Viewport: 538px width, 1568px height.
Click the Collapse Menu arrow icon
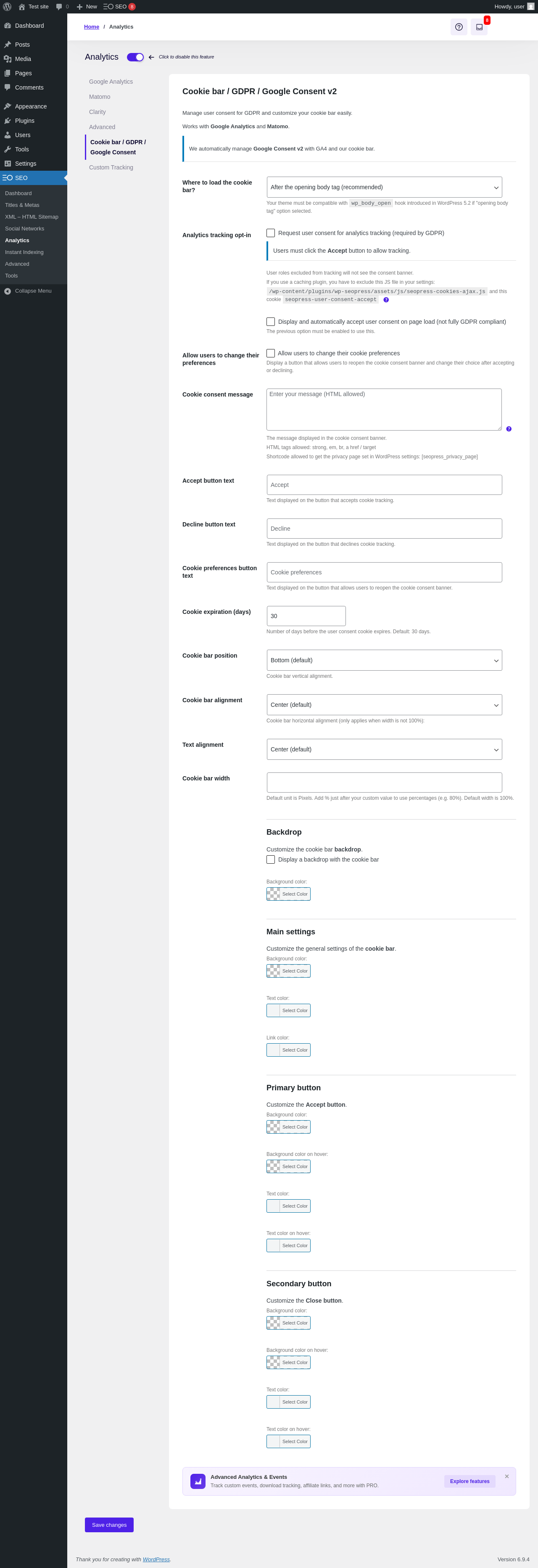tap(7, 291)
